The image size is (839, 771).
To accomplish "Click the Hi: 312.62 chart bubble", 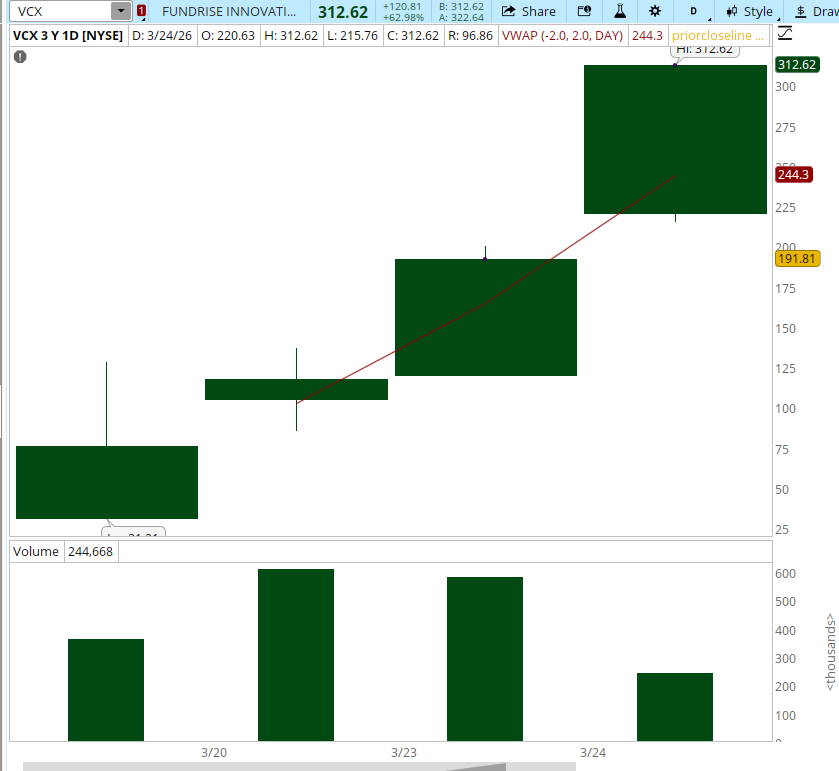I will pos(705,50).
